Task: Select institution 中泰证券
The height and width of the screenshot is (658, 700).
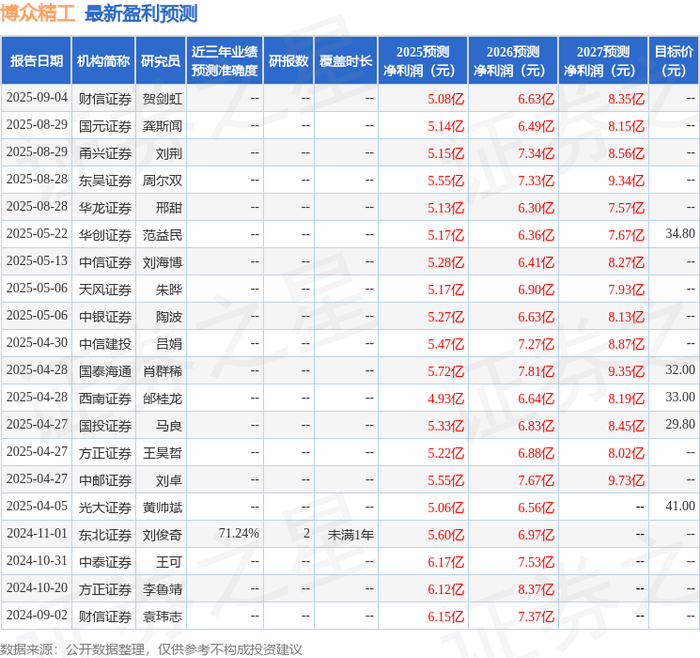Action: (105, 562)
